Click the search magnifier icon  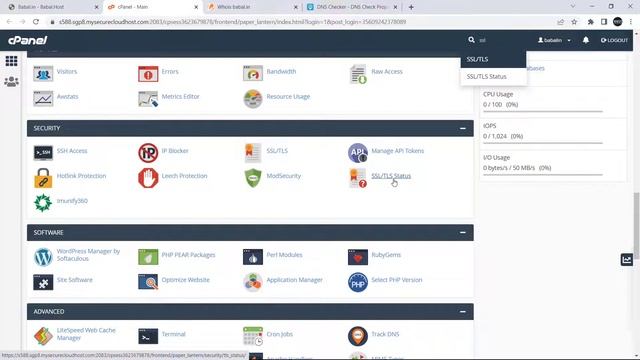(x=471, y=40)
